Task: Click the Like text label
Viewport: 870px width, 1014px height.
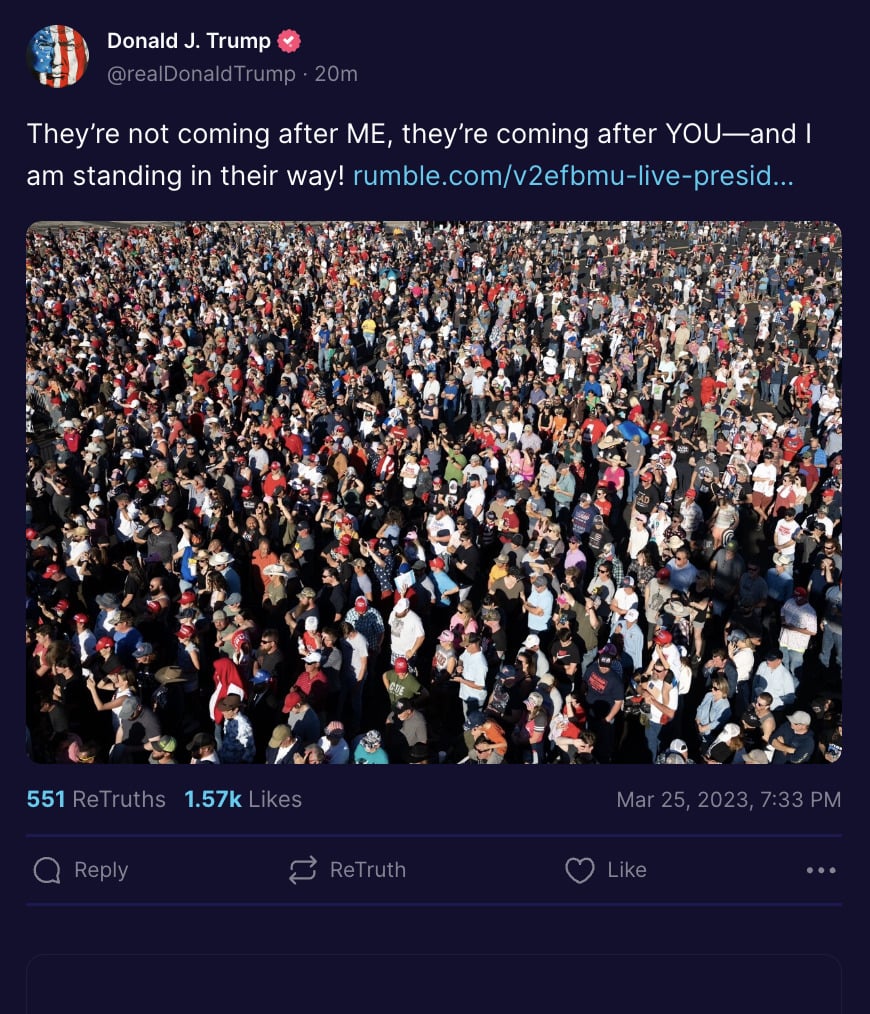Action: [627, 870]
